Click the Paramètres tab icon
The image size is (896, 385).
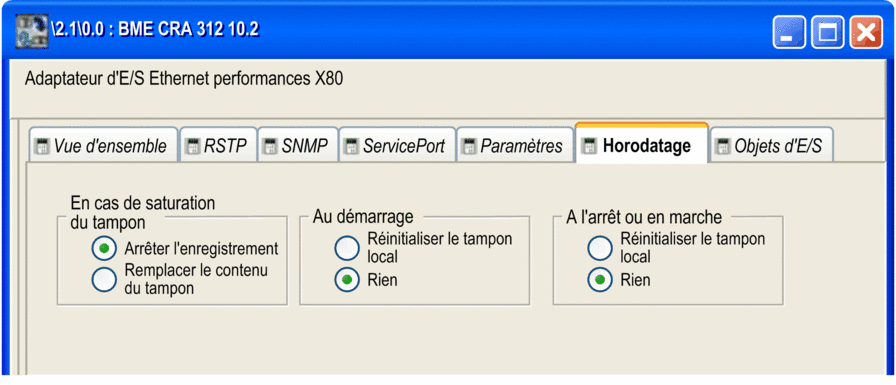point(468,146)
